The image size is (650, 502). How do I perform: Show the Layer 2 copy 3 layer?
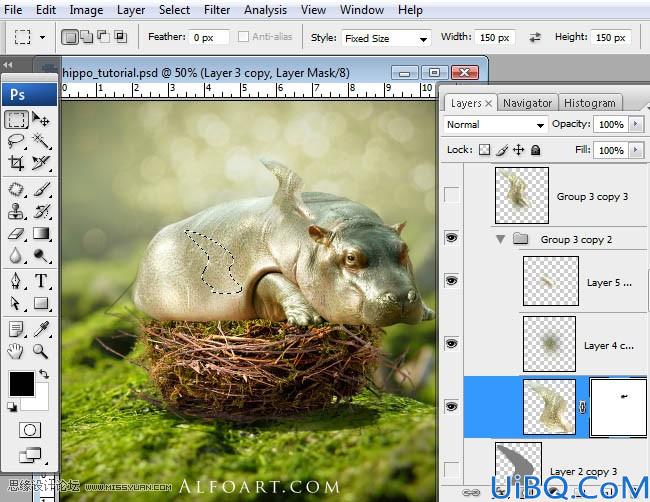pos(451,469)
